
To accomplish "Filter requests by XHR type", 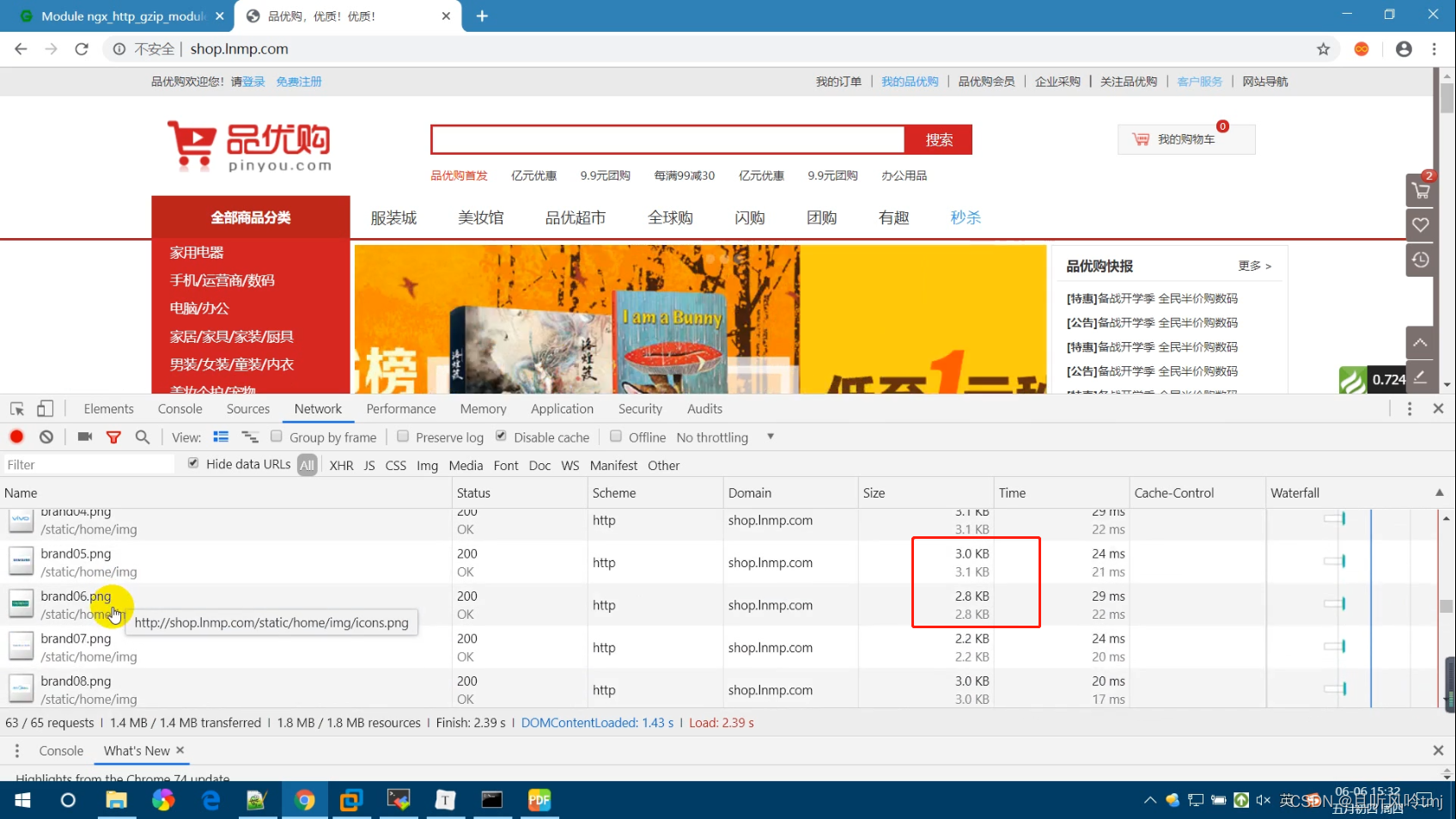I will pyautogui.click(x=341, y=466).
